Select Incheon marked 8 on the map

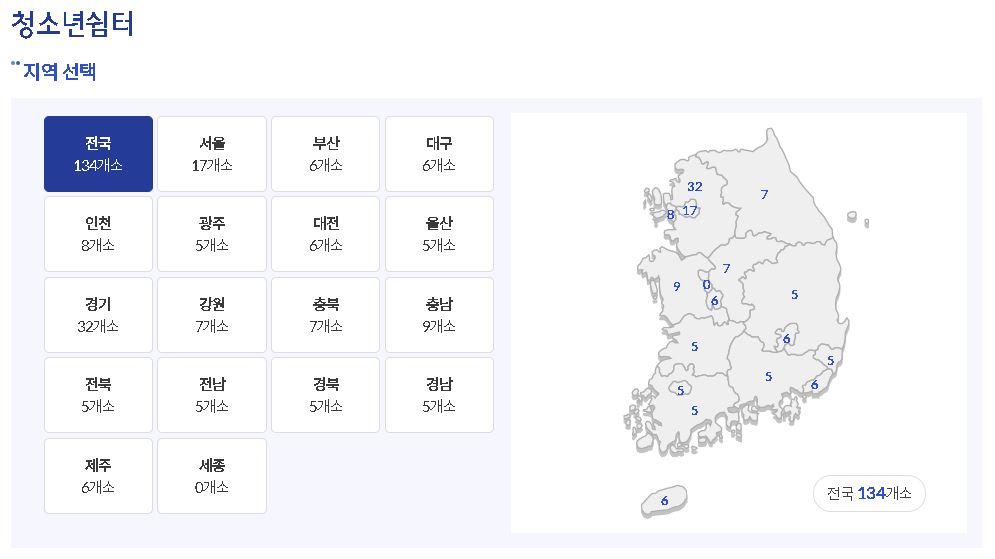coord(670,214)
